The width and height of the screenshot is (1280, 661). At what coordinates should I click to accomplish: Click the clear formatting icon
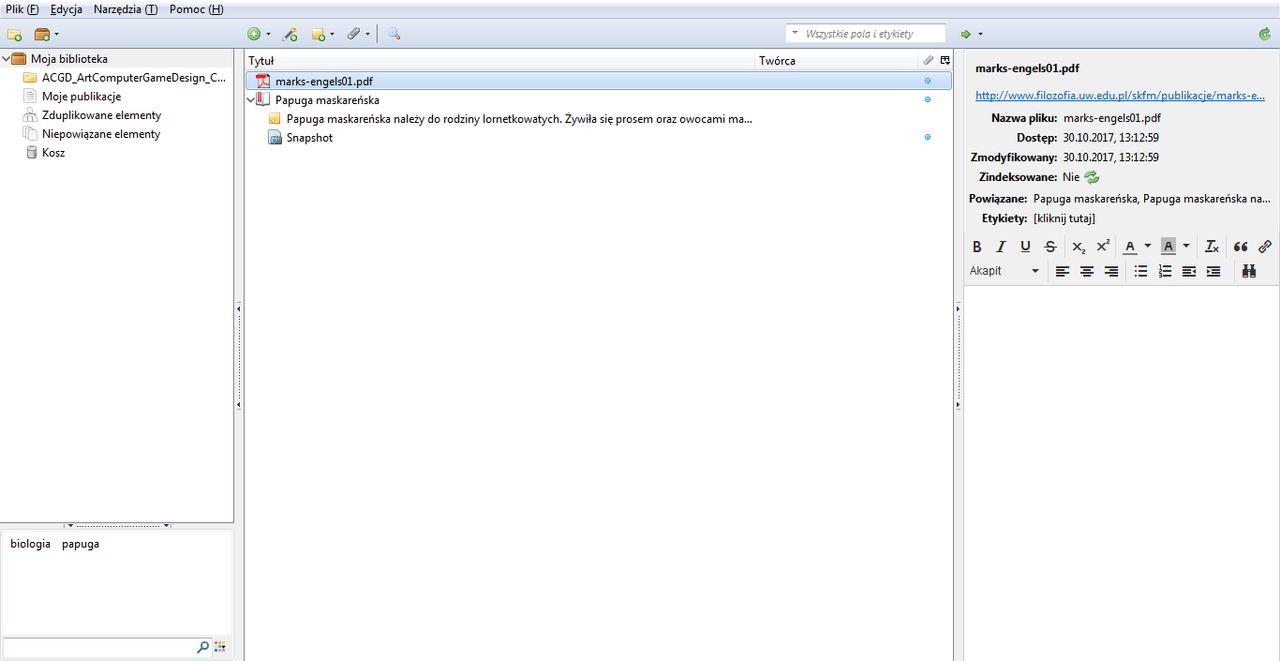coord(1212,246)
